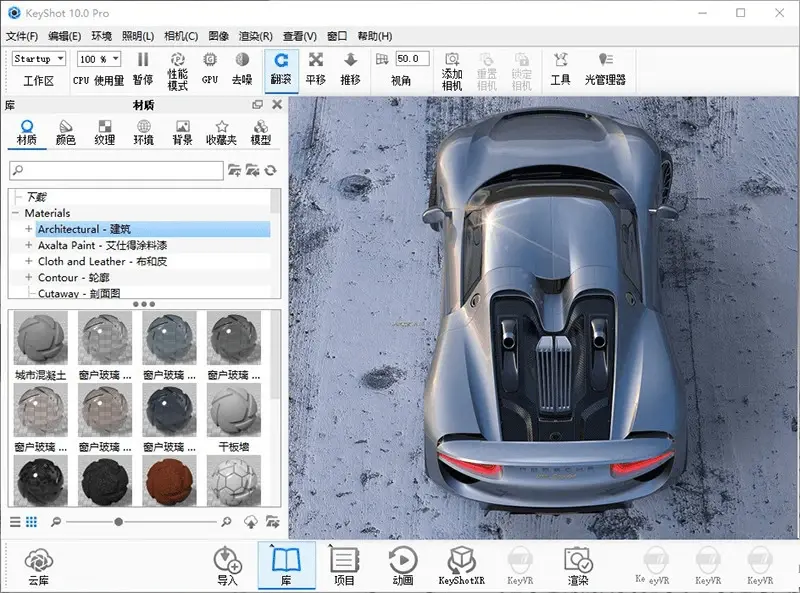Image resolution: width=800 pixels, height=593 pixels.
Task: Toggle GPU rendering mode
Action: point(210,68)
